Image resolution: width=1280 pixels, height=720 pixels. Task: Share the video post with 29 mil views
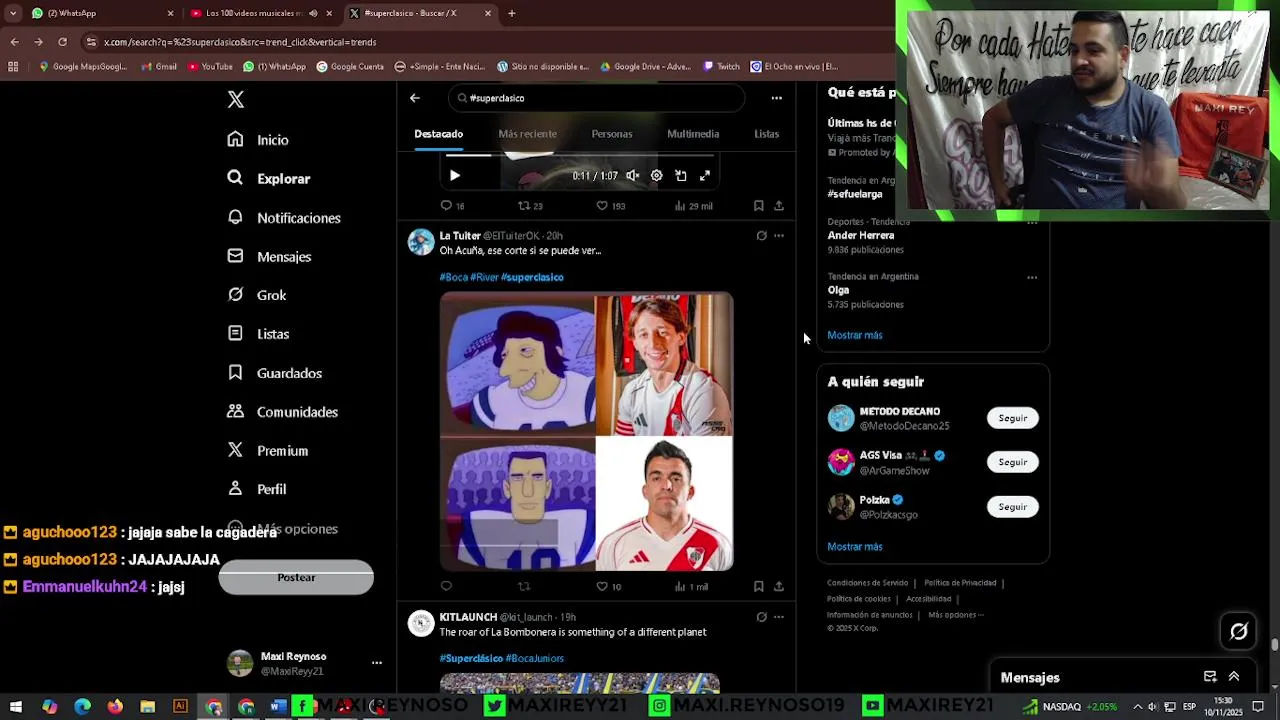point(779,206)
